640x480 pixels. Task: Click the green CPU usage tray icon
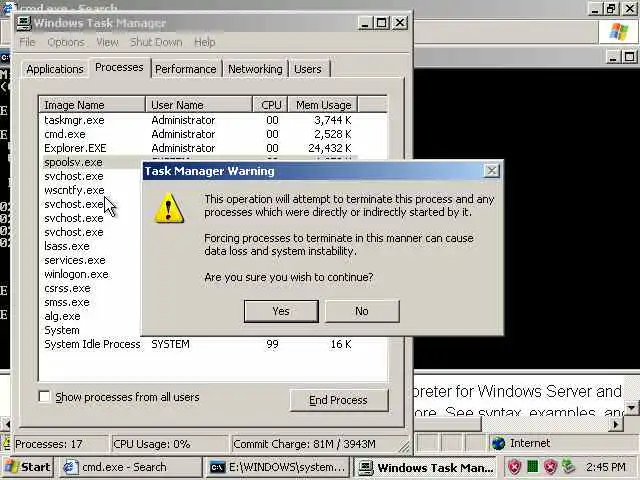[x=532, y=466]
